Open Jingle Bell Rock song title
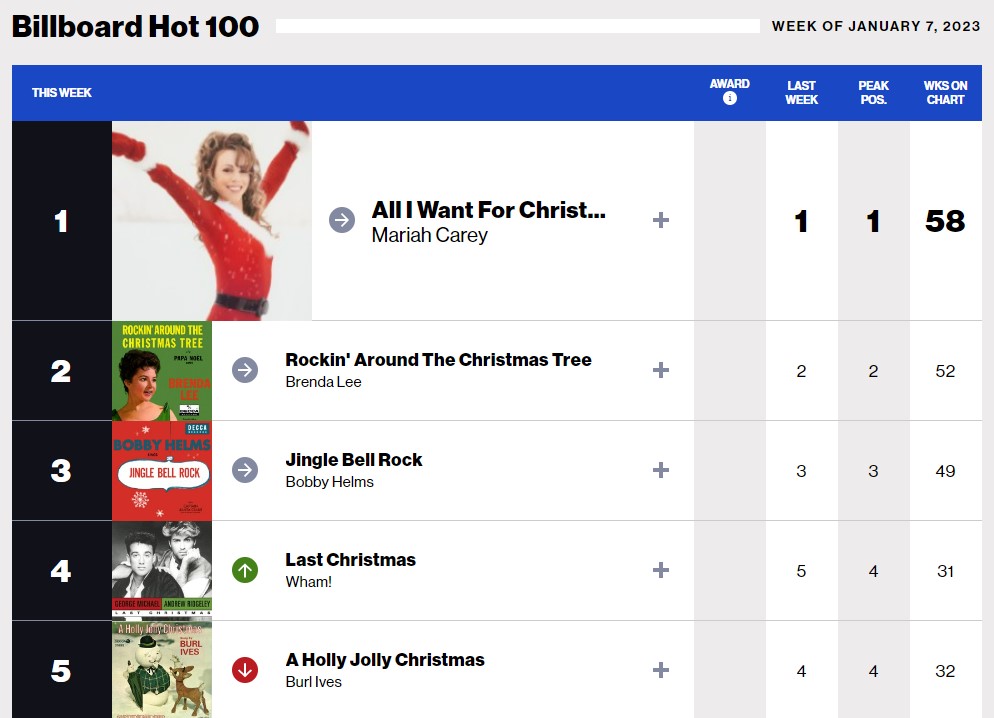The image size is (994, 718). [354, 460]
